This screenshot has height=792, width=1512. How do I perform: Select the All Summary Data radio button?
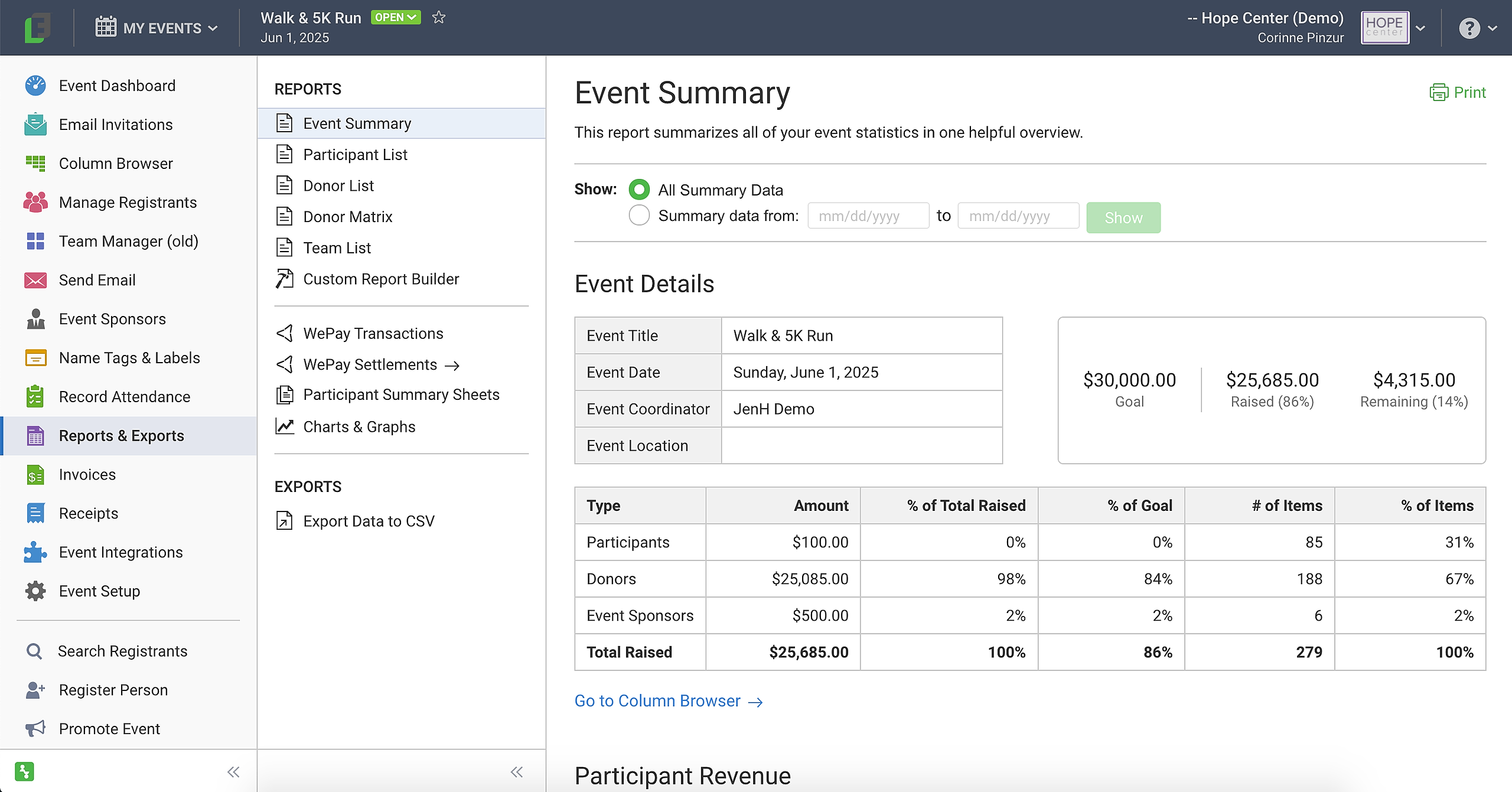coord(639,190)
